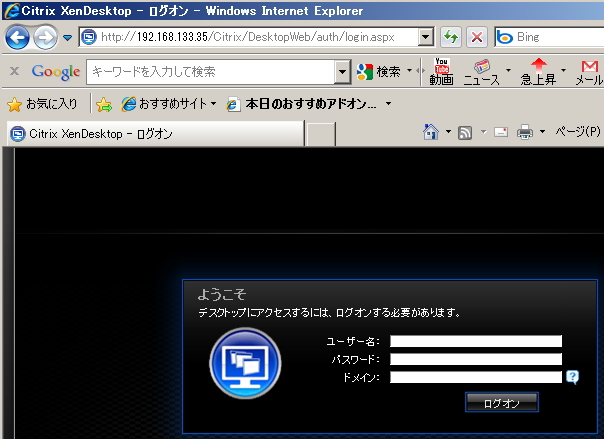
Task: Click the Citrix desktop monitor logo icon
Action: tap(245, 363)
